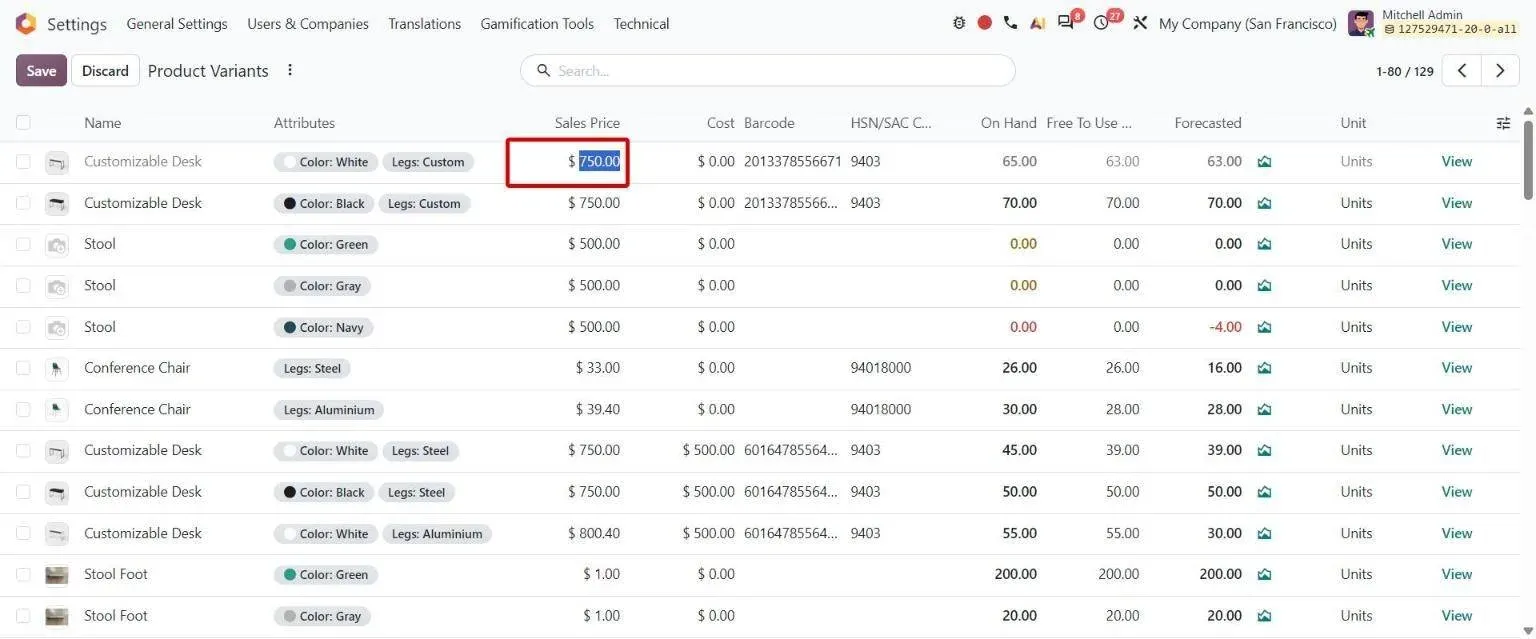Click the Color: Green tag on Stool row
1536x639 pixels.
[326, 244]
